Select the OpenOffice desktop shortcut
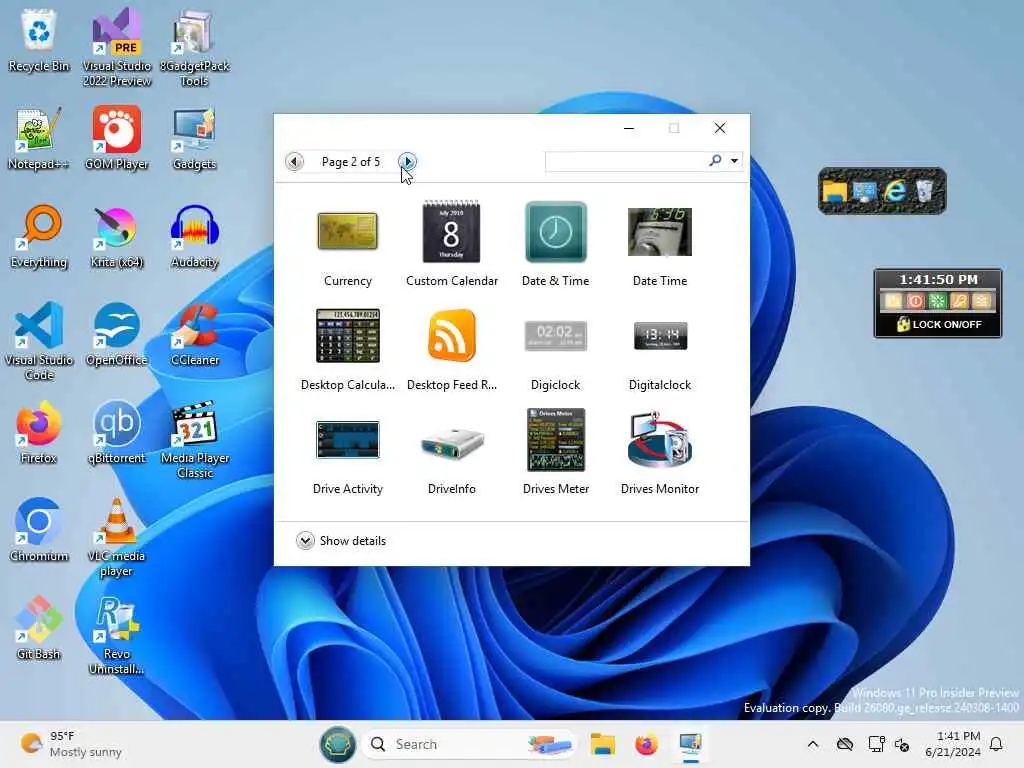The height and width of the screenshot is (768, 1024). click(x=117, y=334)
